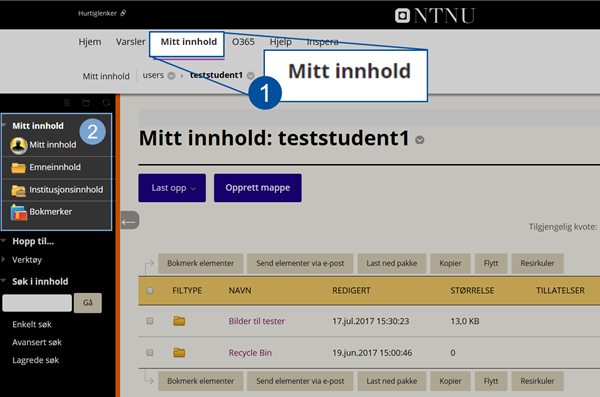Click the NTNU logo
Screen dimensions: 600x397
[x=435, y=16]
